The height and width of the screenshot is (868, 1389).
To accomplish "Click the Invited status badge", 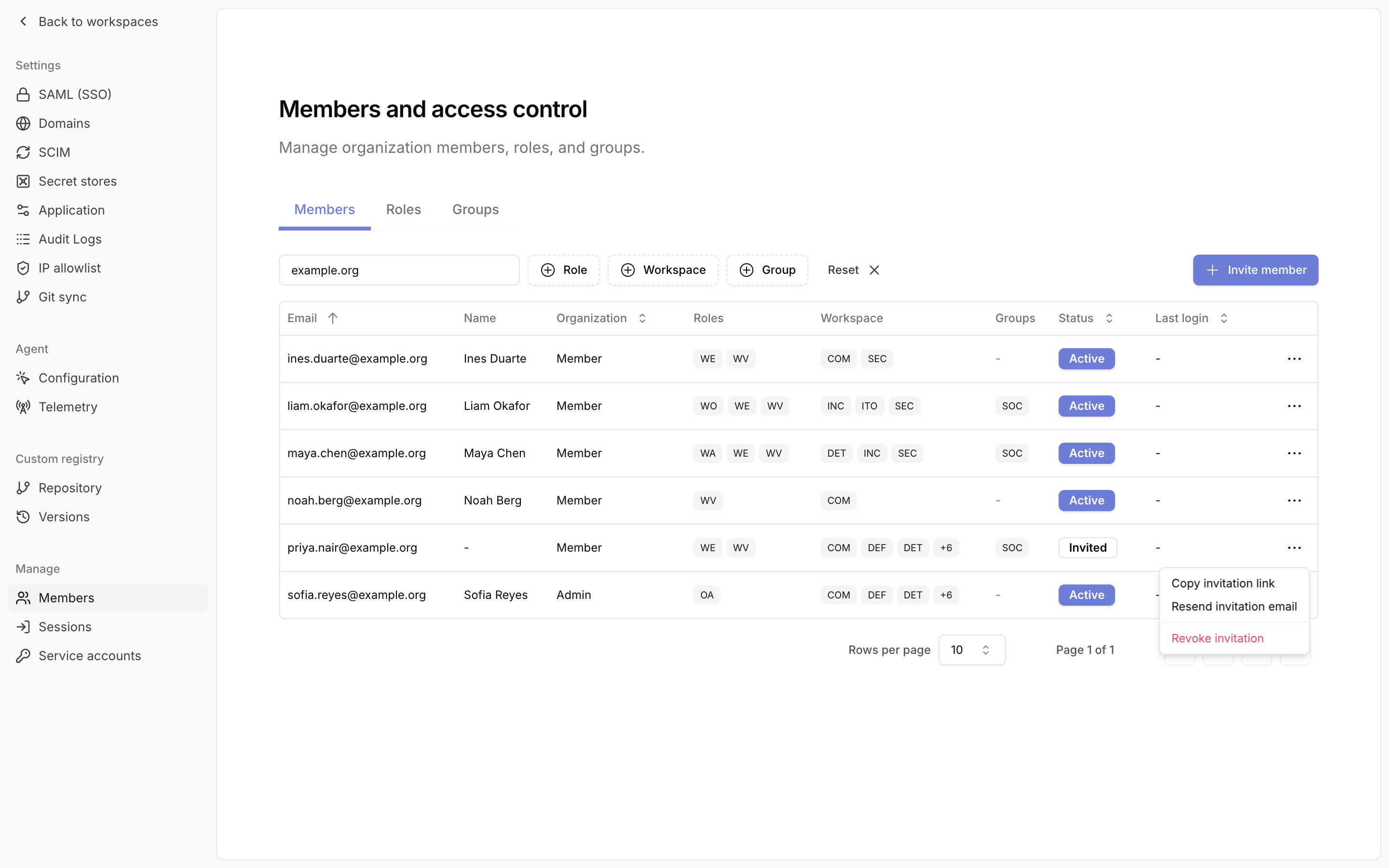I will point(1088,548).
